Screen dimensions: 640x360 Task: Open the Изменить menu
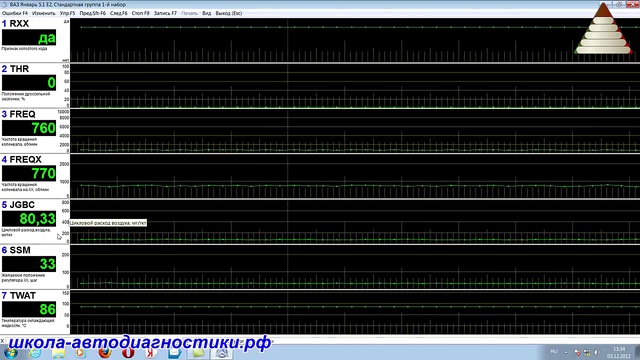click(44, 13)
